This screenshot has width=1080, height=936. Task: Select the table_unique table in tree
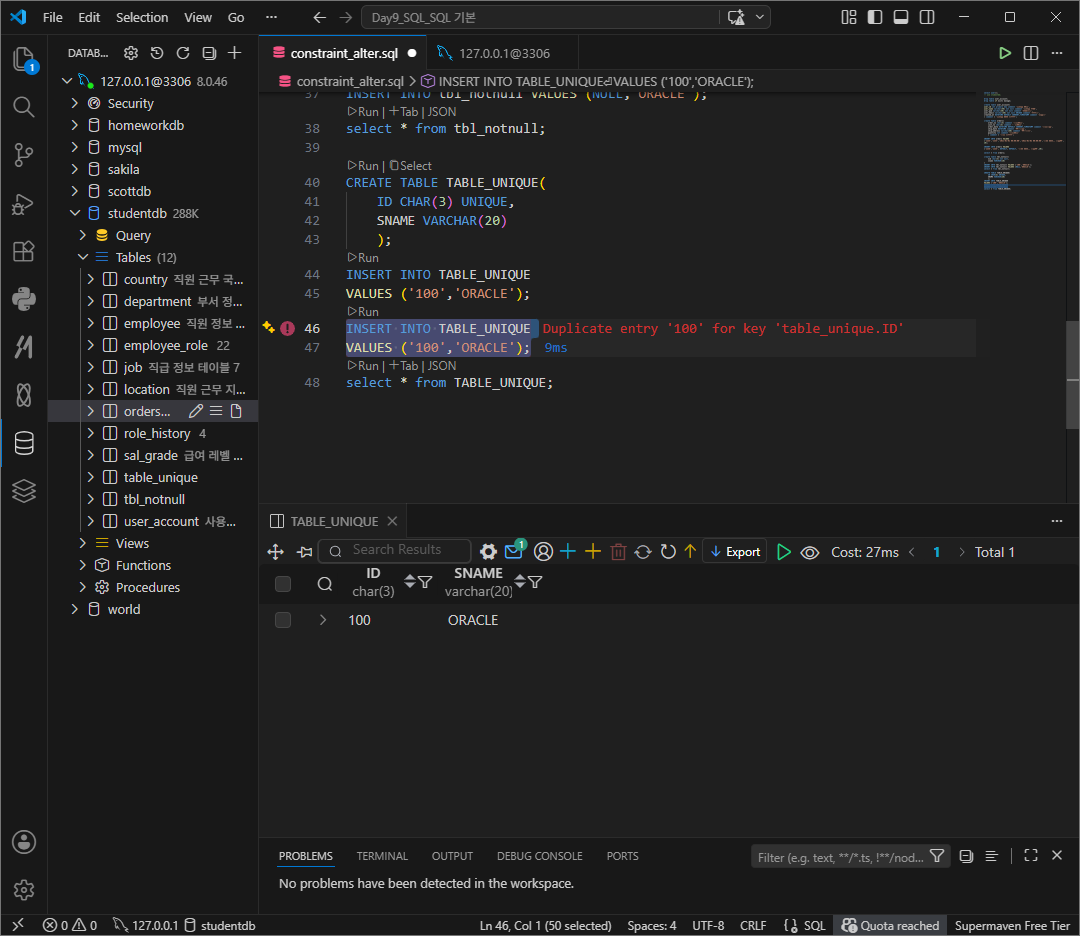160,477
